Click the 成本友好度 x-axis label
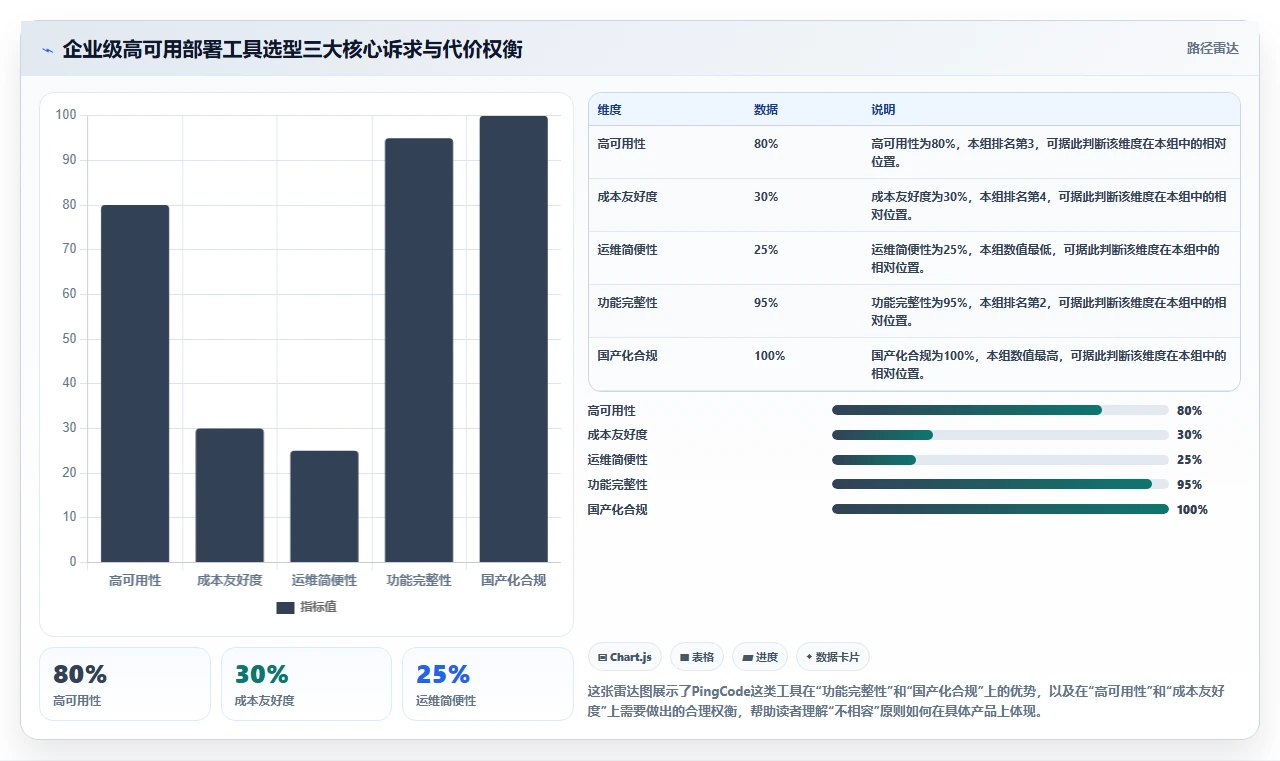1280x761 pixels. click(229, 580)
